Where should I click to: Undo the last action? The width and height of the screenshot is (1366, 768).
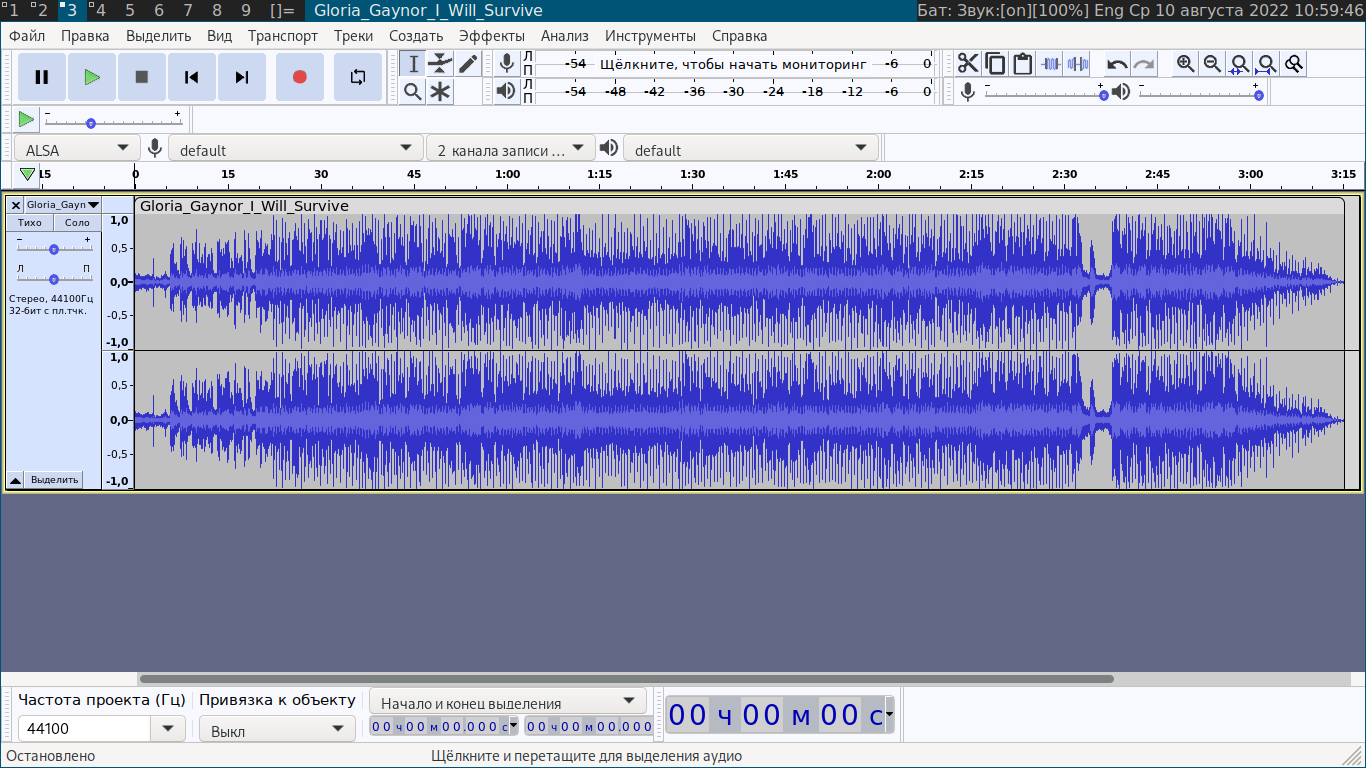1117,64
